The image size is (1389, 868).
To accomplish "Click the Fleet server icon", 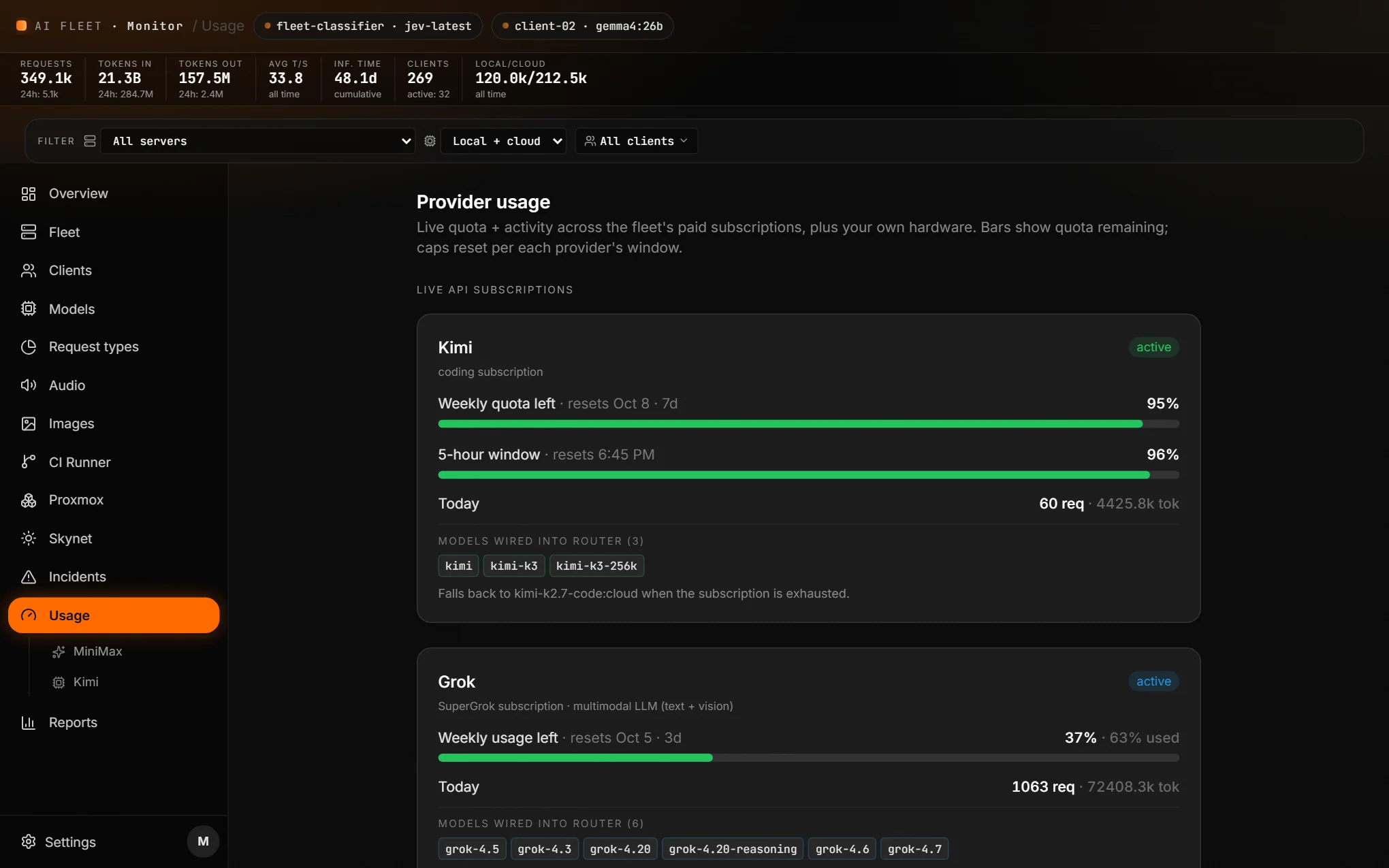I will pos(28,232).
